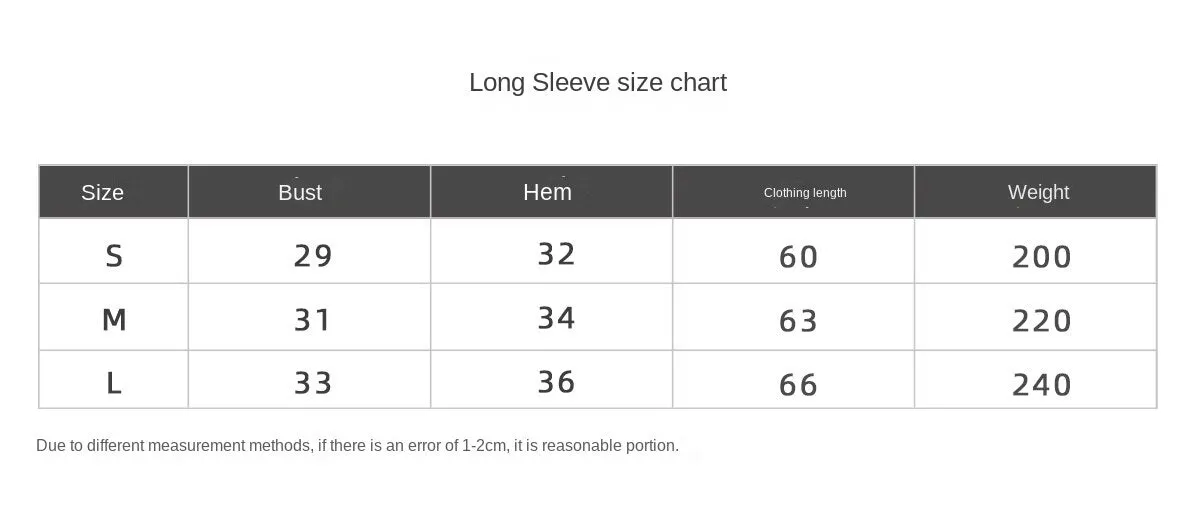
Task: Click the L size row label
Action: coord(114,383)
